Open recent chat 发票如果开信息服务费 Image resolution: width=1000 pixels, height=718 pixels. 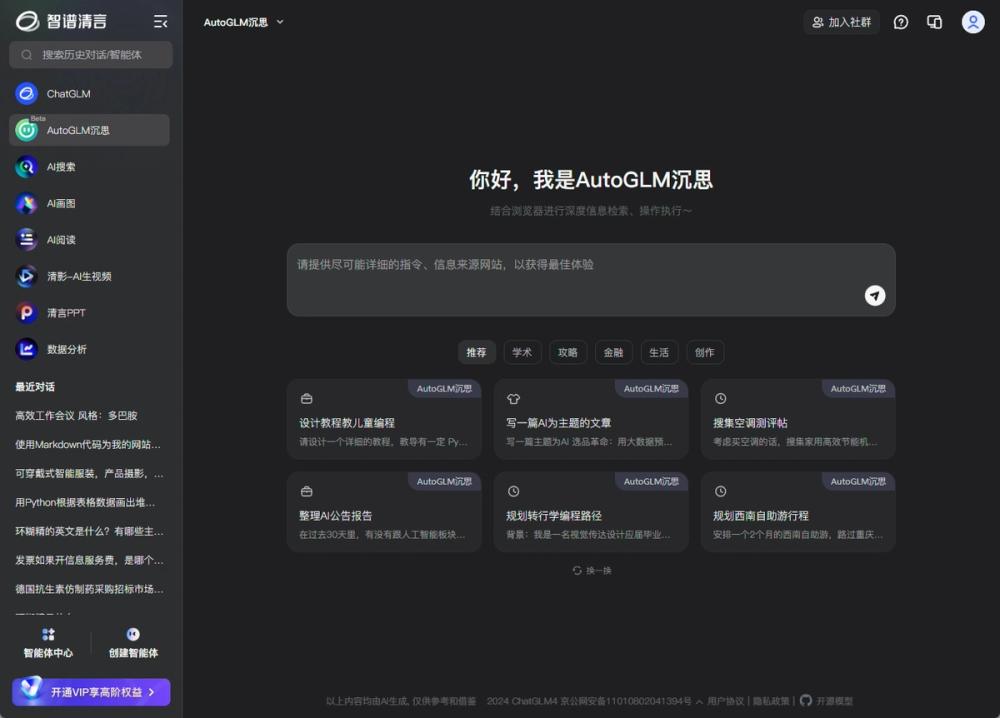pyautogui.click(x=90, y=560)
